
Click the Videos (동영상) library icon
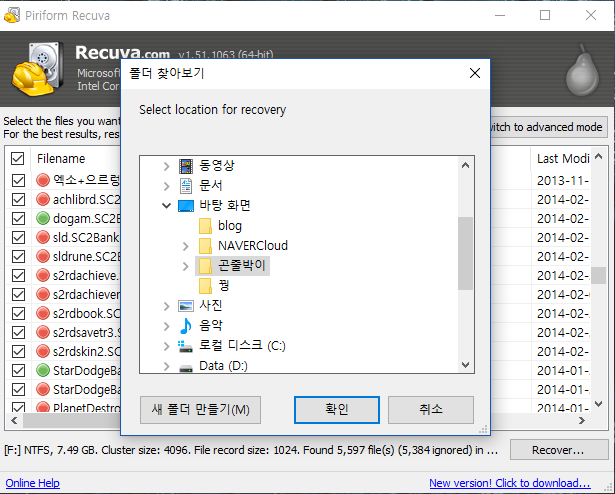186,166
